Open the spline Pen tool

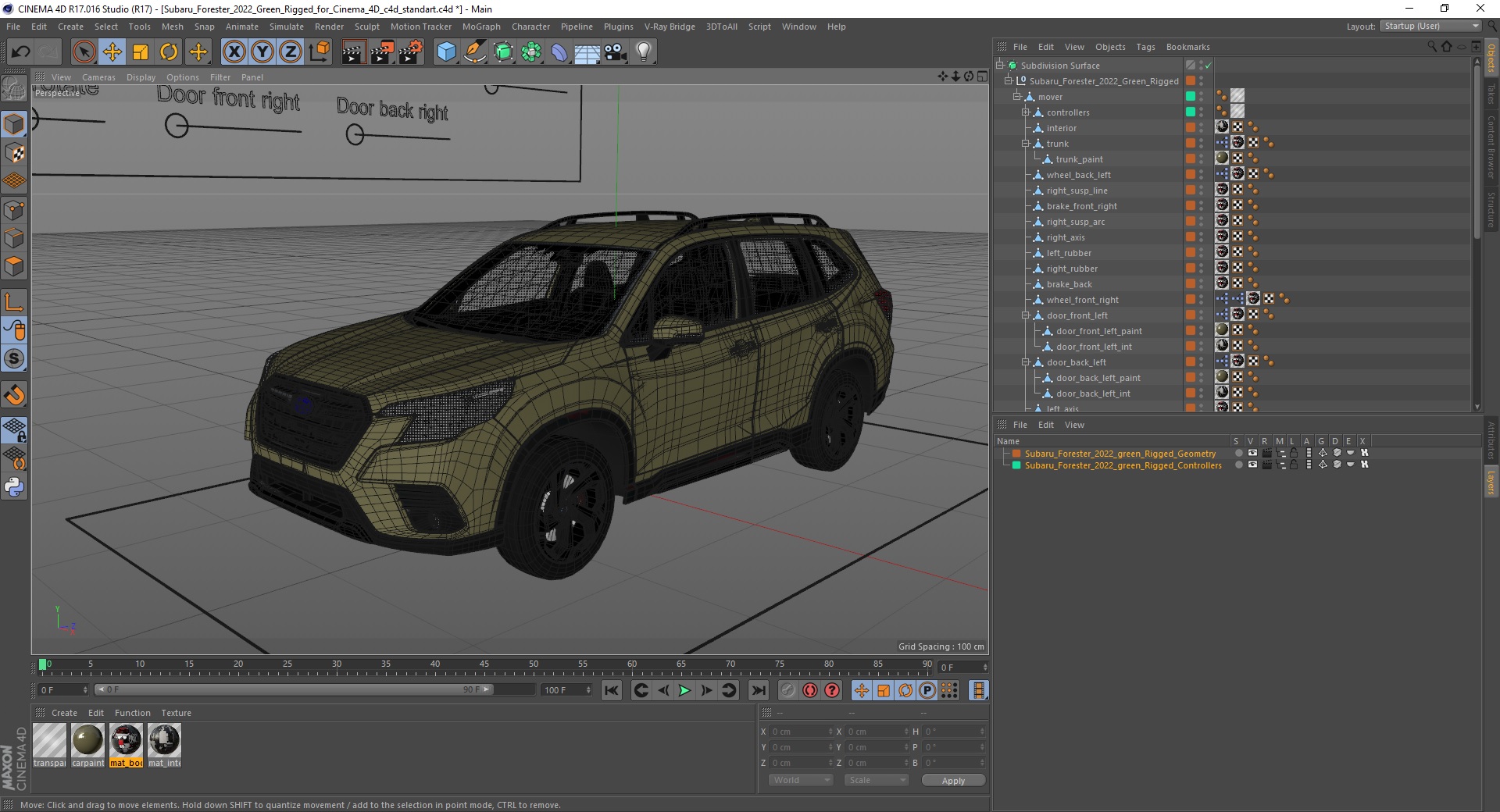[474, 52]
